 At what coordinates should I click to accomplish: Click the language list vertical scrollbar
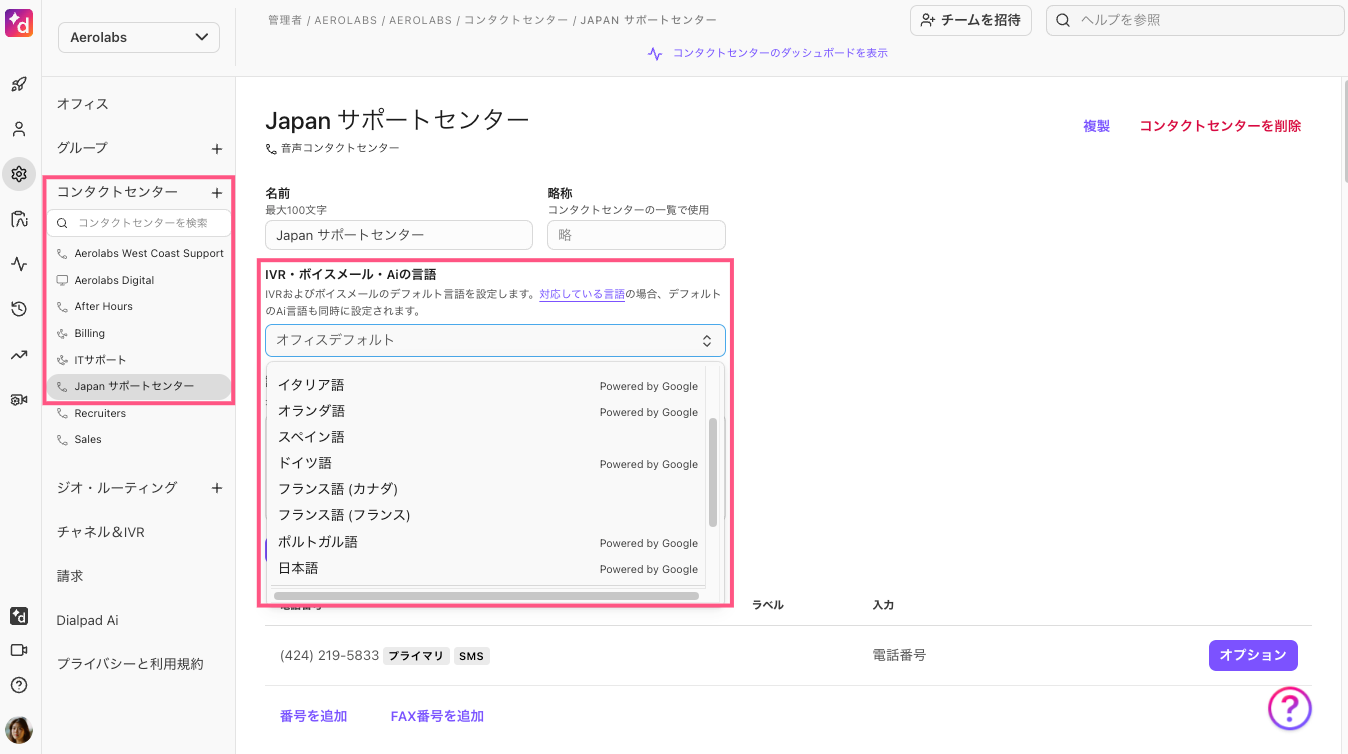point(713,472)
